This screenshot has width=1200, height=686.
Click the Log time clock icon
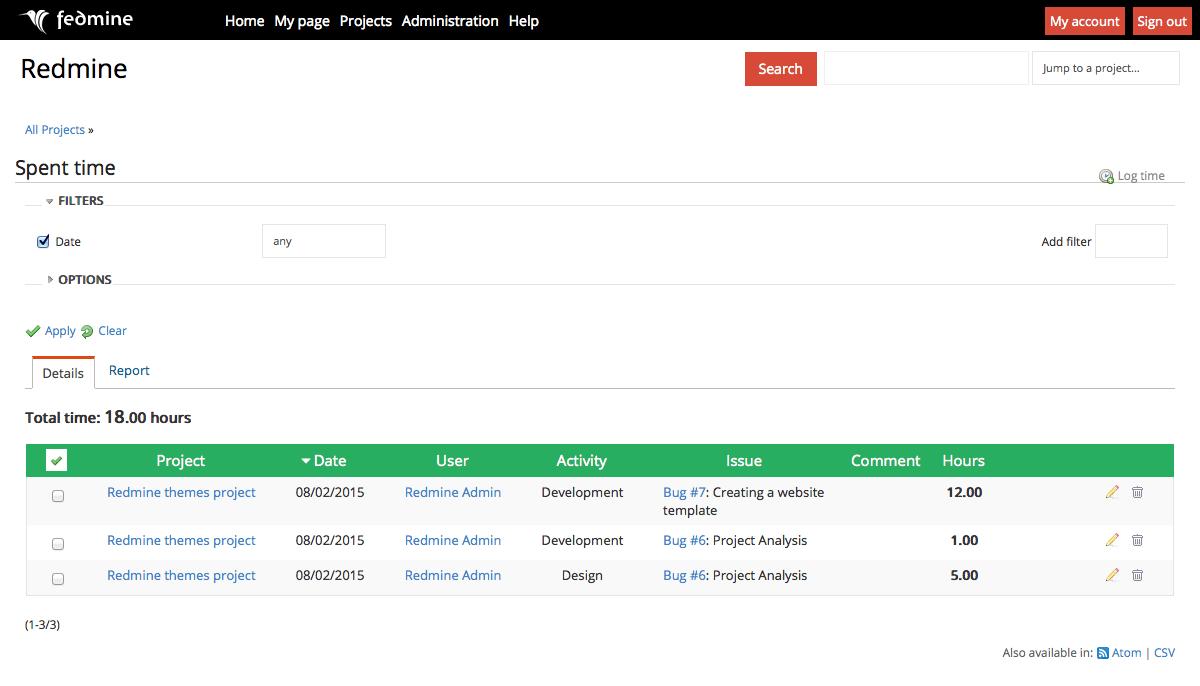(1106, 176)
